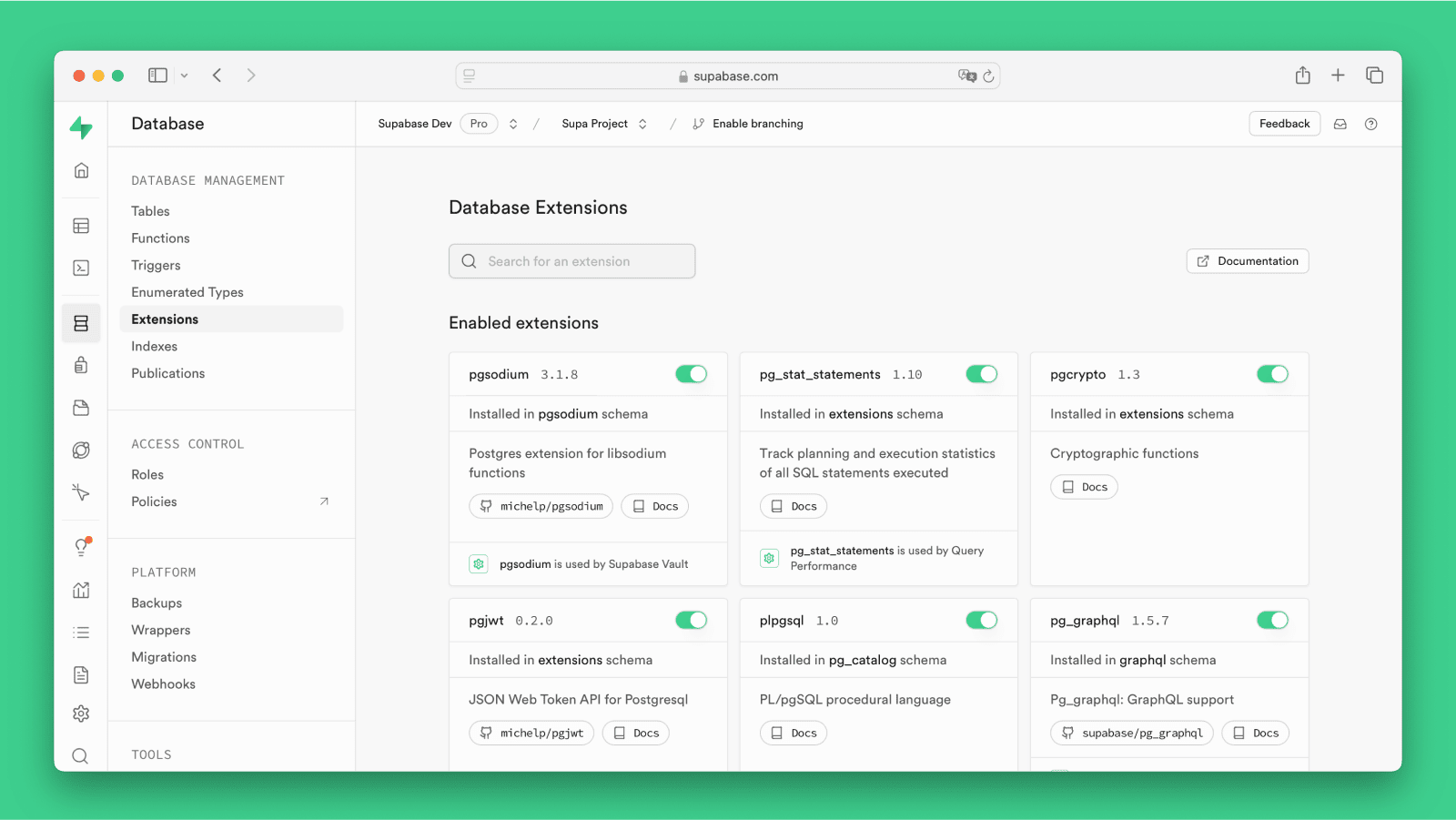The height and width of the screenshot is (820, 1456).
Task: Open the Table Editor from the sidebar
Action: click(x=81, y=225)
